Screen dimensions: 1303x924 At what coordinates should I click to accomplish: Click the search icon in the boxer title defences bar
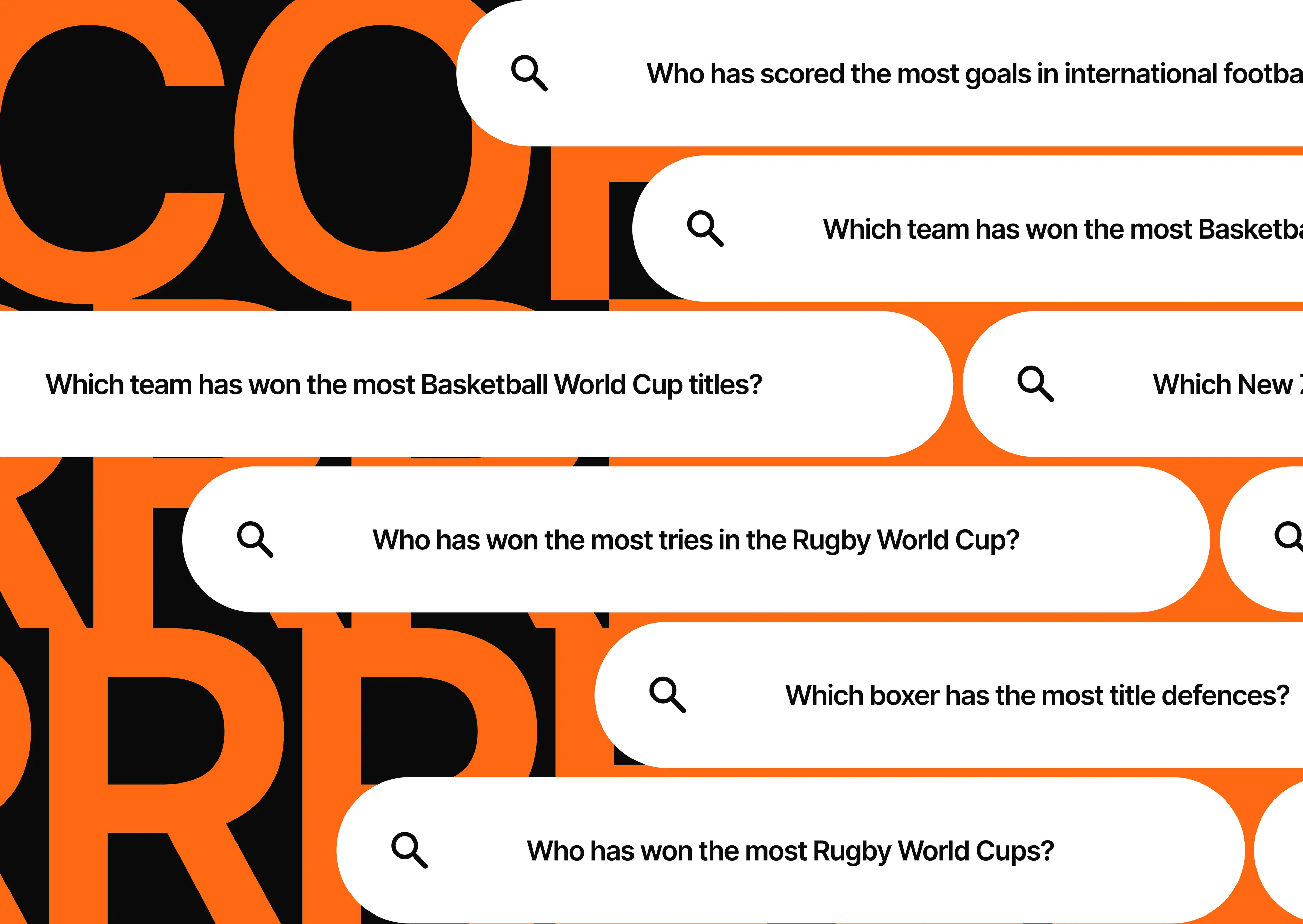tap(667, 695)
